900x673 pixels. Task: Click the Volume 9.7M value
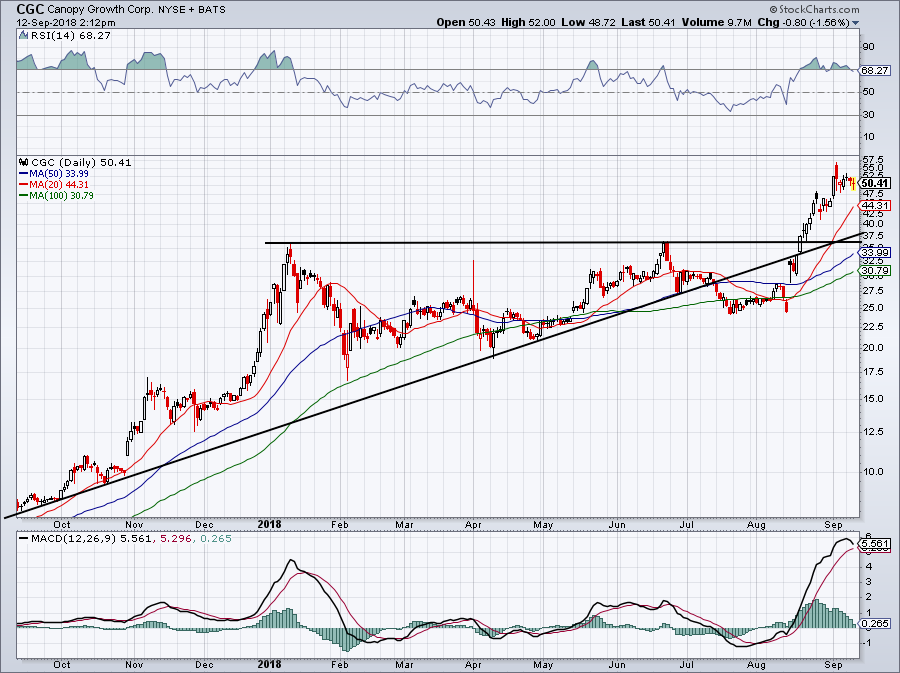[x=716, y=22]
